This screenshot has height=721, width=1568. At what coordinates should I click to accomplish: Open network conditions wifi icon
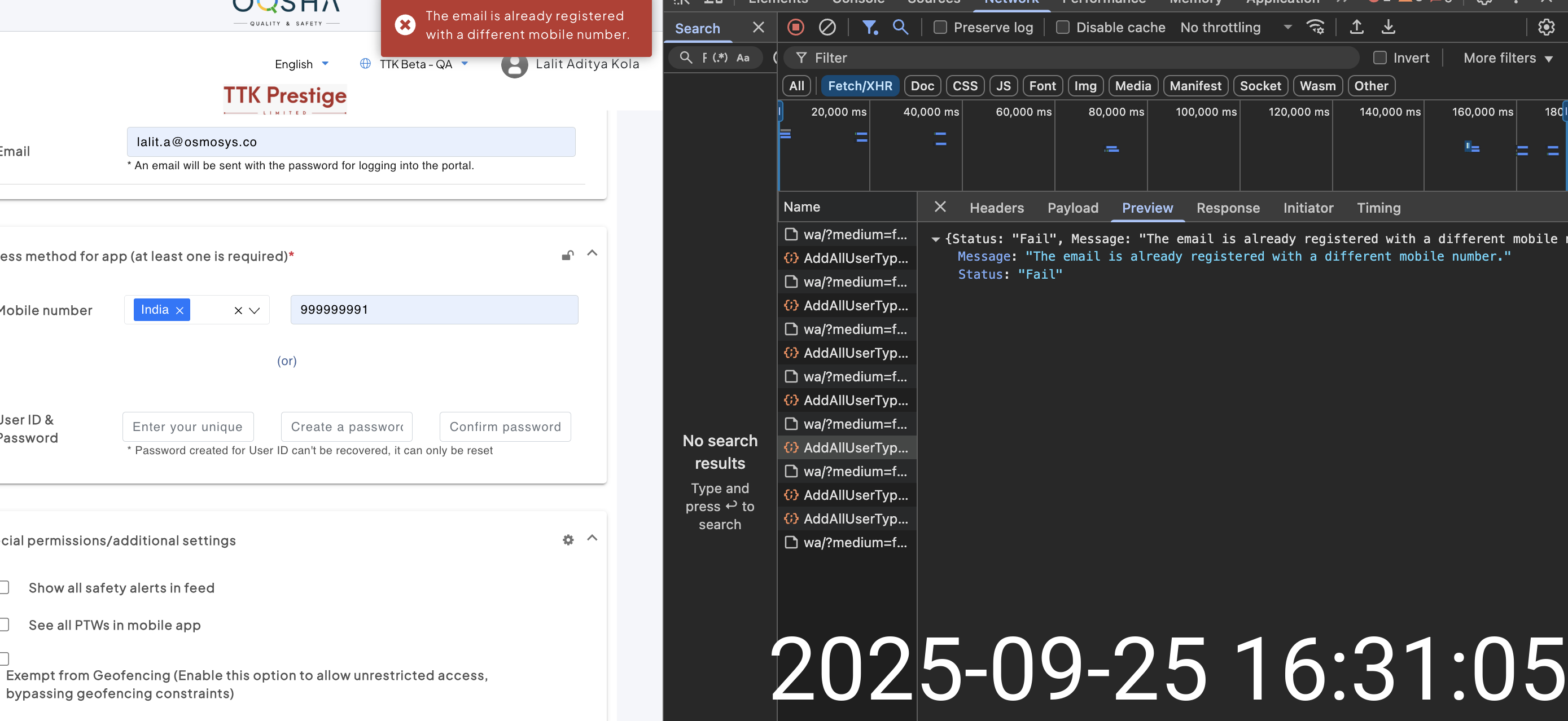(x=1315, y=28)
